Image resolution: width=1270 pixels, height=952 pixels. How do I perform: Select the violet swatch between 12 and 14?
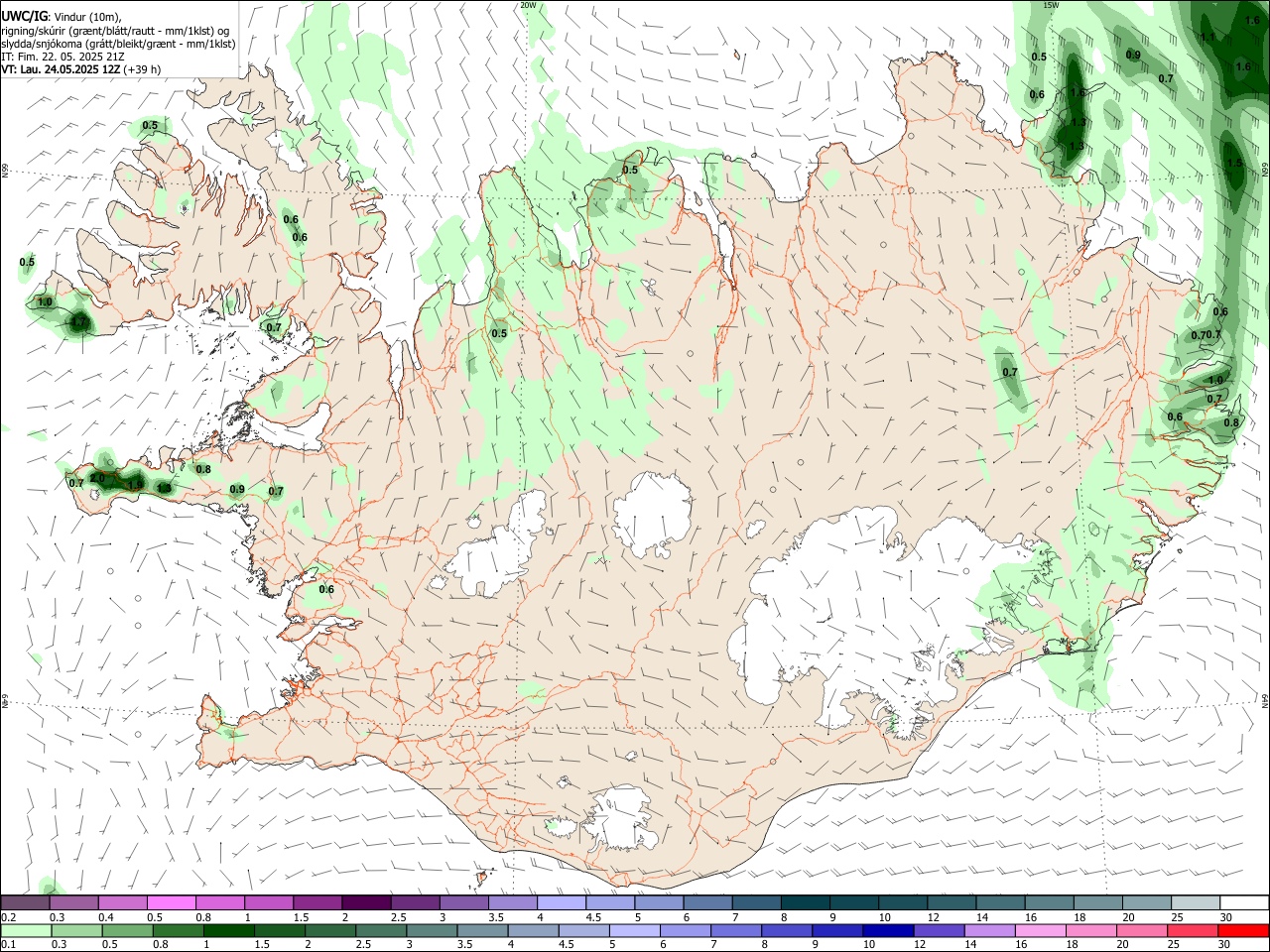[939, 931]
